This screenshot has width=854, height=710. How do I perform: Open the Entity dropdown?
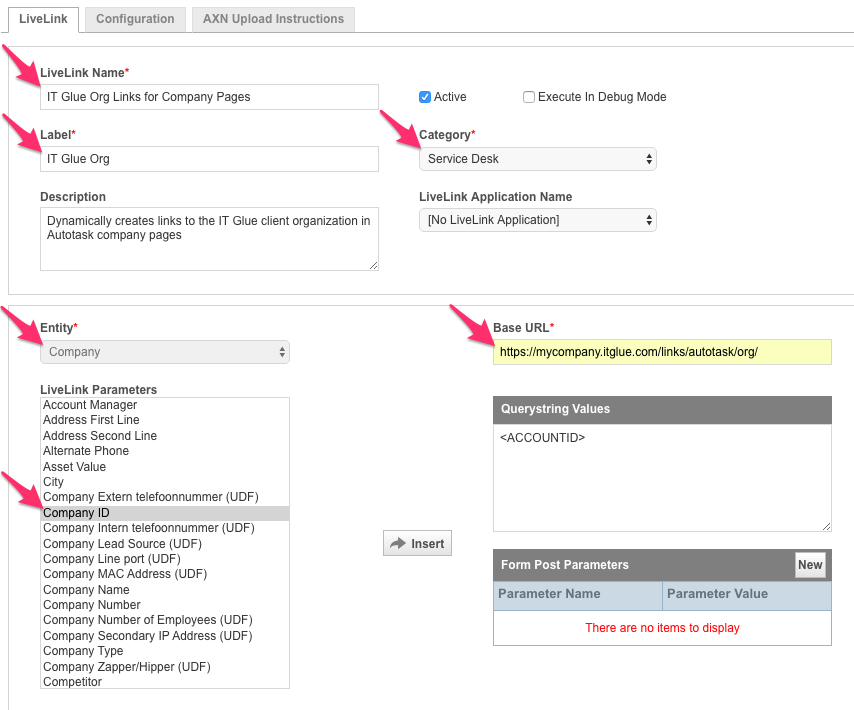165,352
